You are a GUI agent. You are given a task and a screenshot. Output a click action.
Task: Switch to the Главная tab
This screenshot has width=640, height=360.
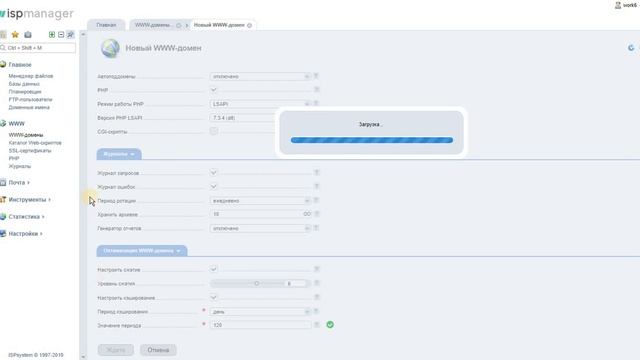coord(106,25)
